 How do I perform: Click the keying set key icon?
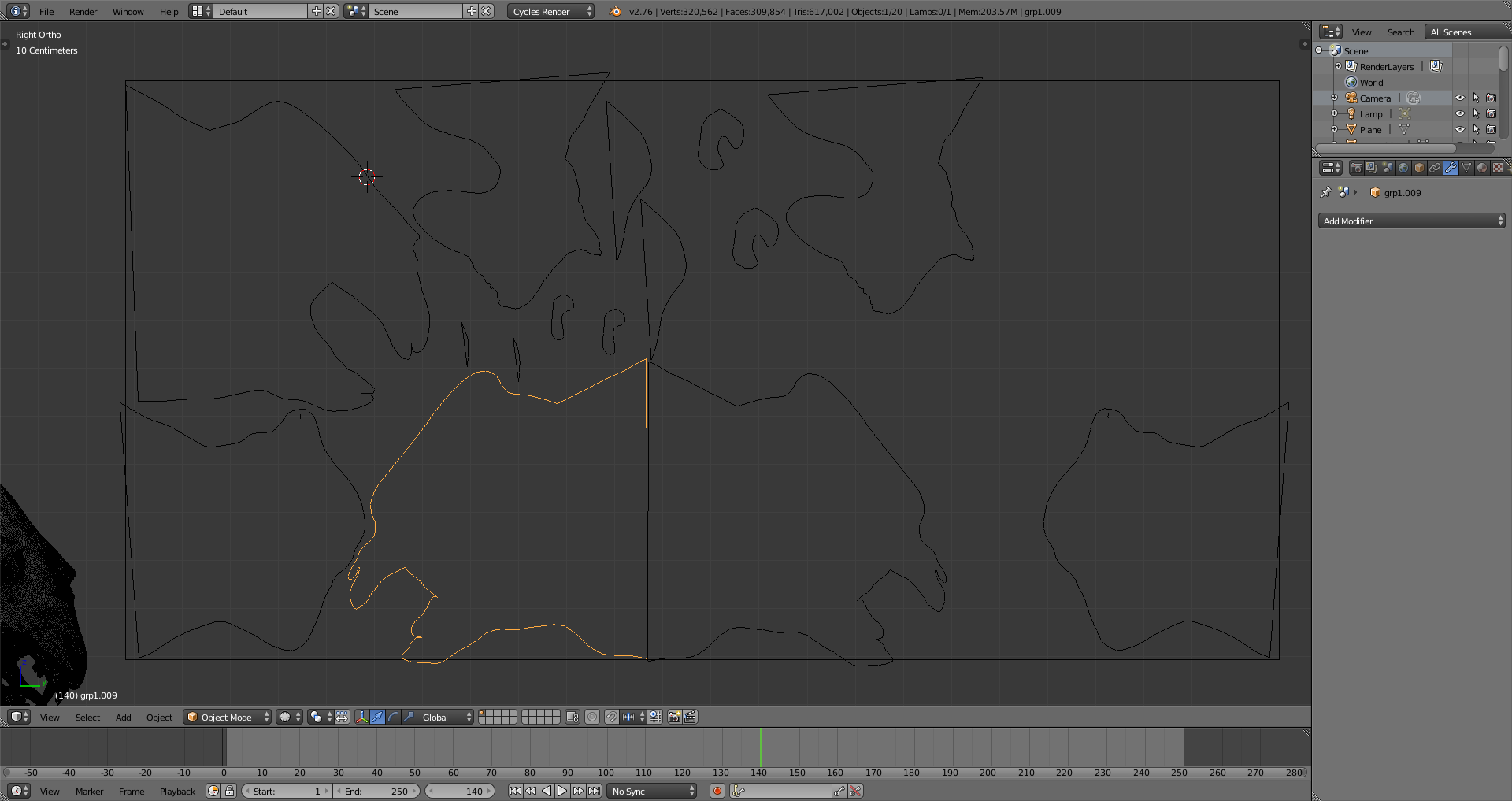coord(739,791)
